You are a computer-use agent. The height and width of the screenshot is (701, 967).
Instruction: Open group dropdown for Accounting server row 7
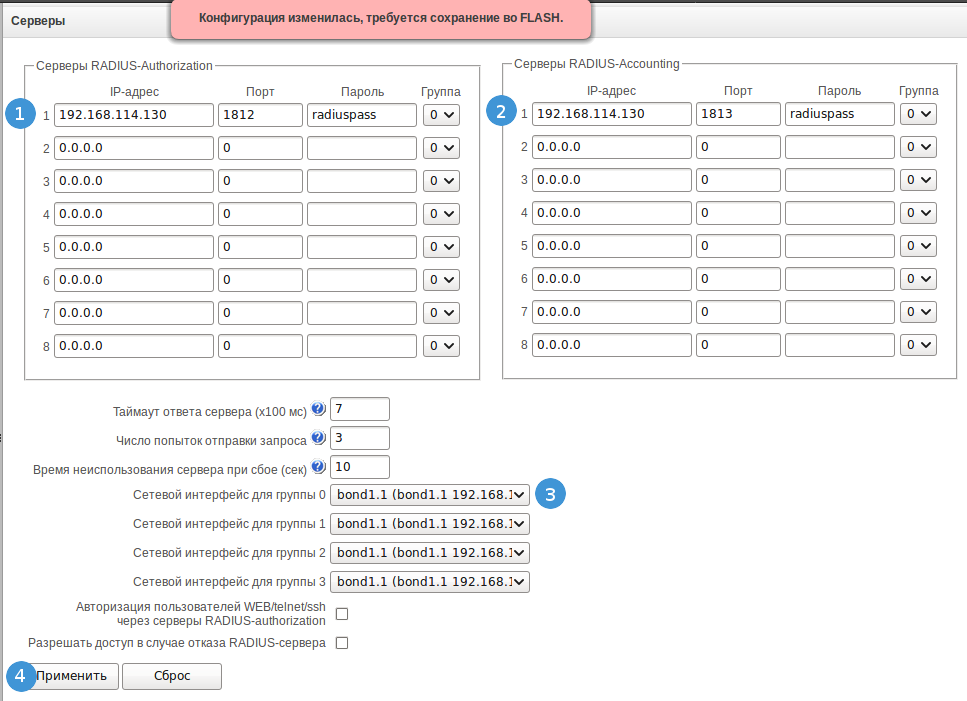918,311
